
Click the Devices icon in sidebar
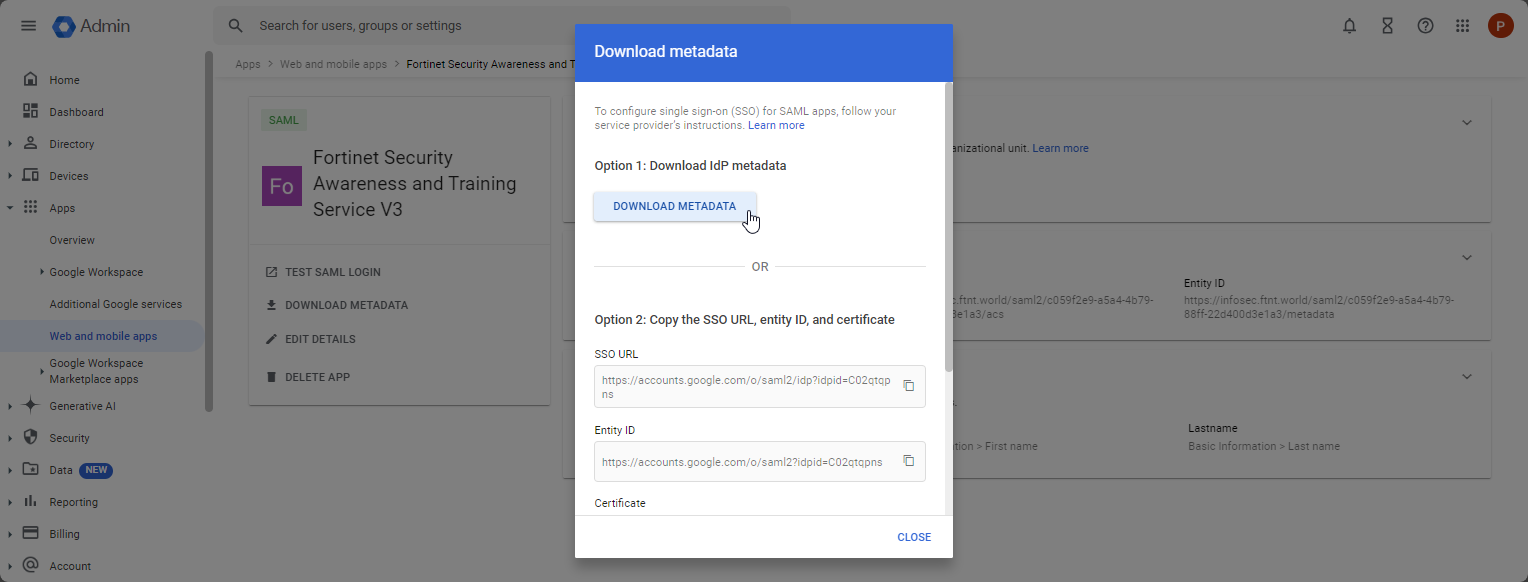[x=30, y=175]
